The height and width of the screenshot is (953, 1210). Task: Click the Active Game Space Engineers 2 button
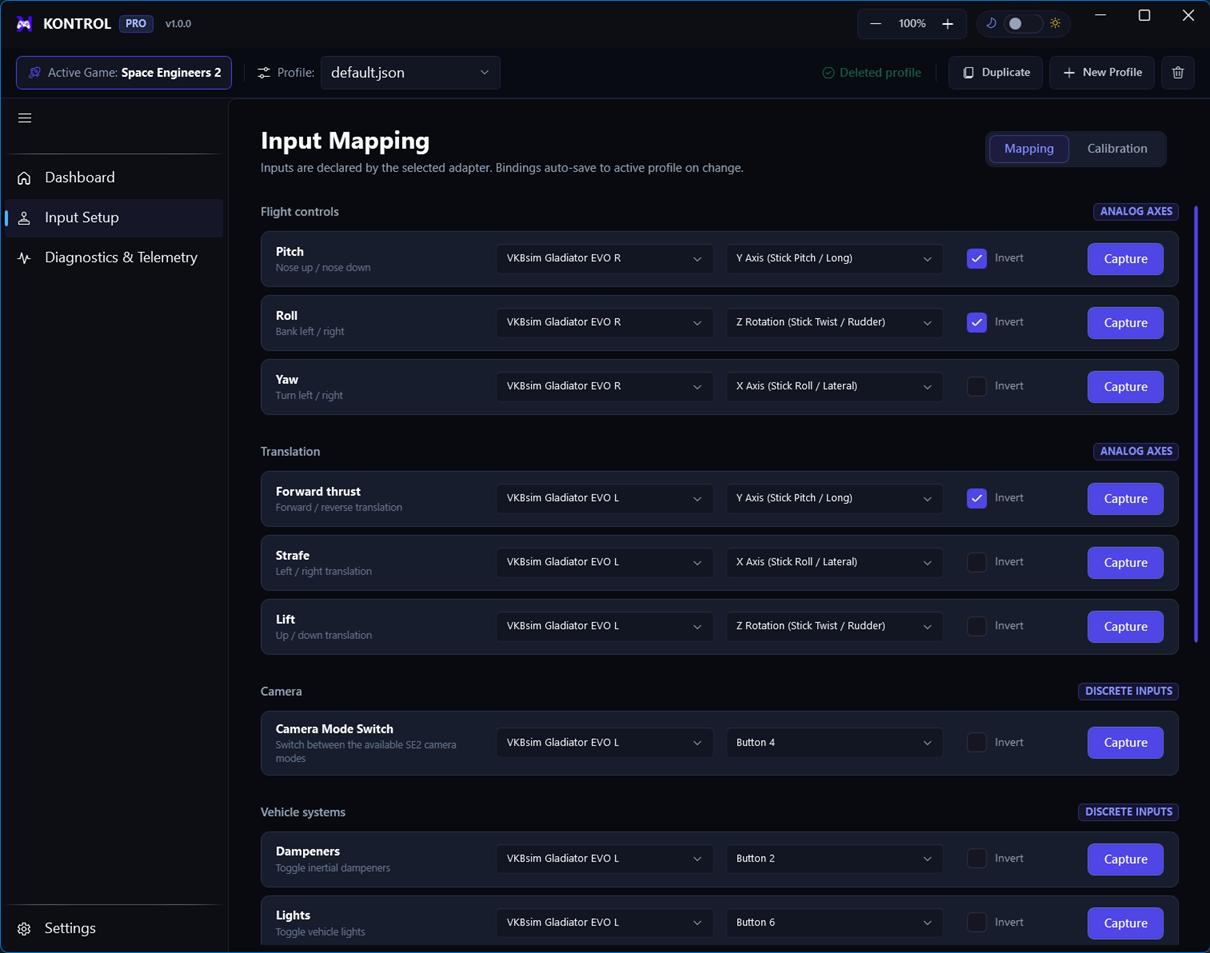click(x=124, y=73)
